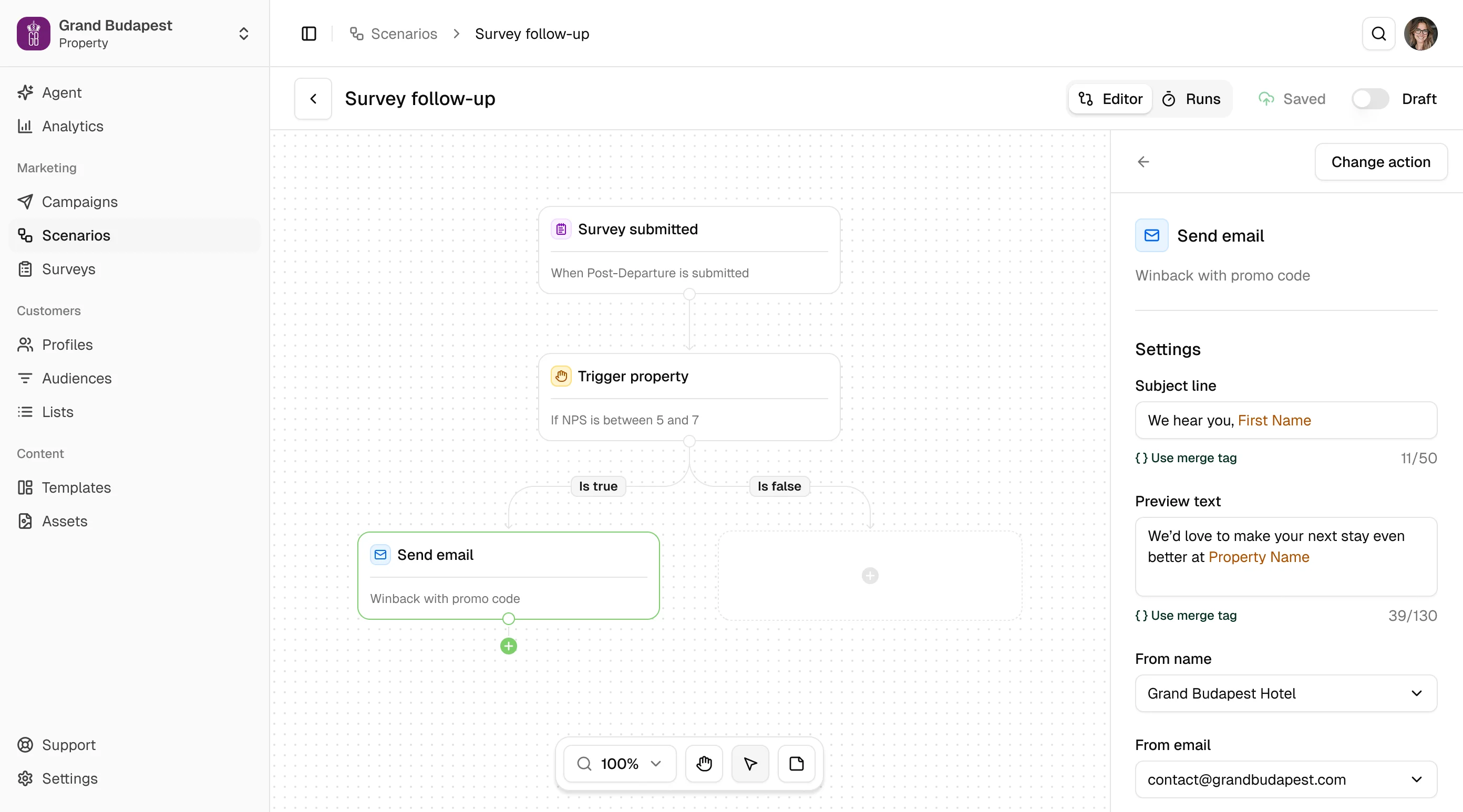Open the From name dropdown

(x=1286, y=693)
